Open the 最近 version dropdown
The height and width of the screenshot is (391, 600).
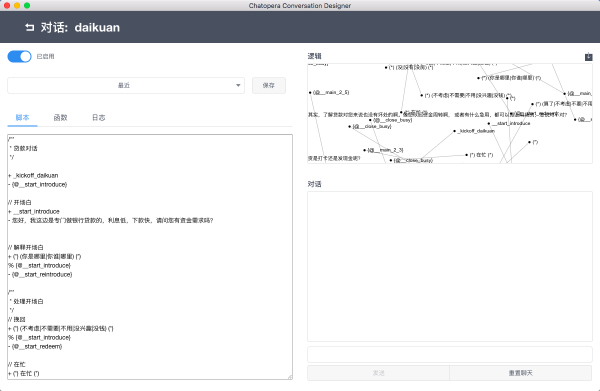126,85
